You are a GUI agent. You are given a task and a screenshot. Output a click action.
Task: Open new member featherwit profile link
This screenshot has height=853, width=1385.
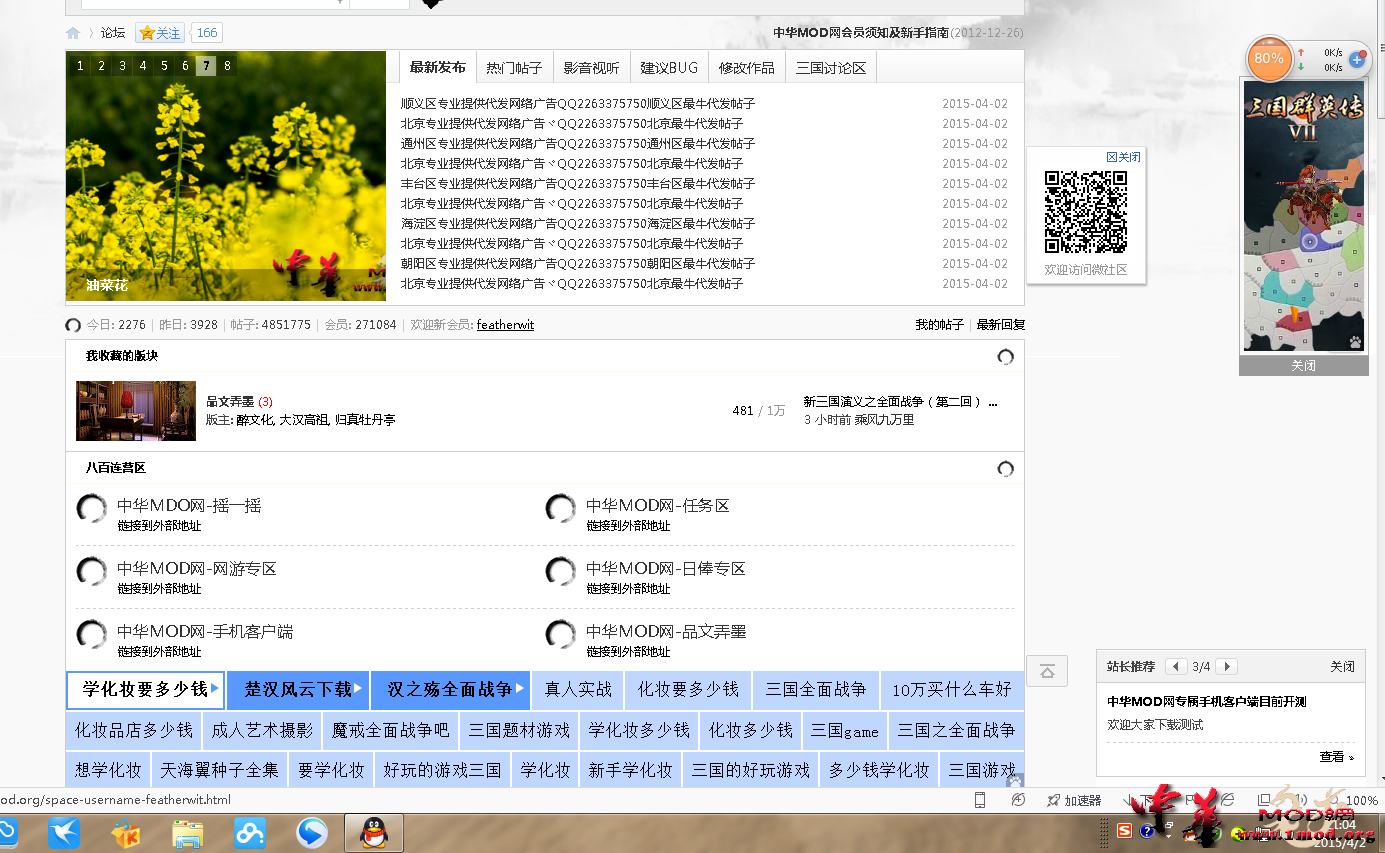coord(505,325)
